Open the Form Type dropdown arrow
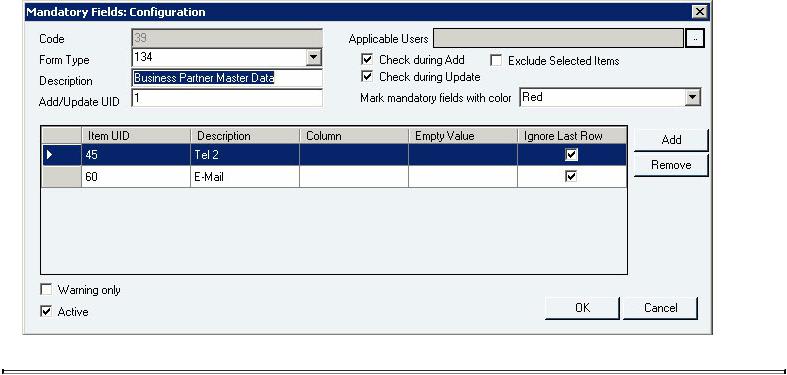The image size is (787, 375). [314, 57]
